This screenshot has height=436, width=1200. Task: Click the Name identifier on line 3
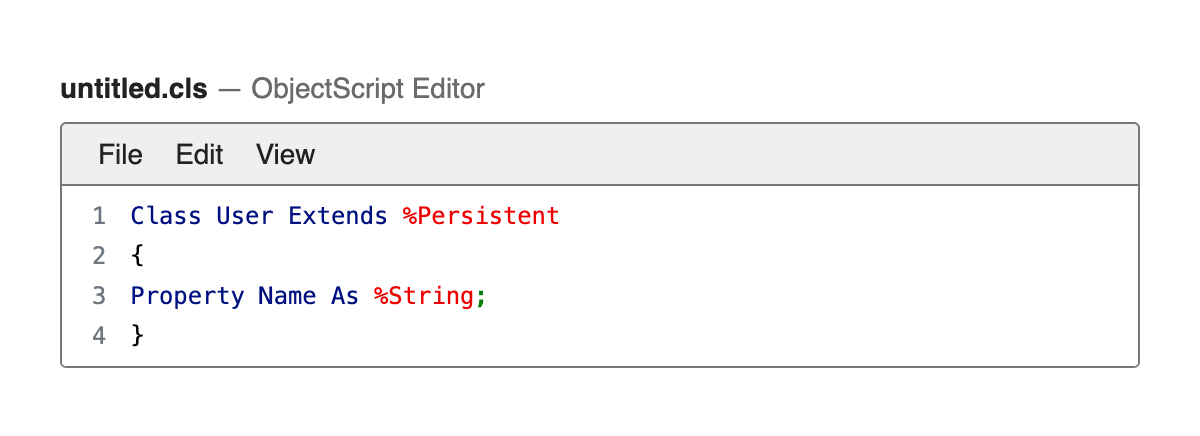[287, 296]
